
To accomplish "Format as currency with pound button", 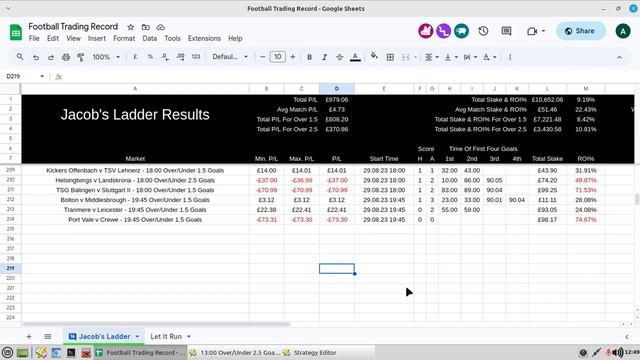I will pyautogui.click(x=135, y=57).
